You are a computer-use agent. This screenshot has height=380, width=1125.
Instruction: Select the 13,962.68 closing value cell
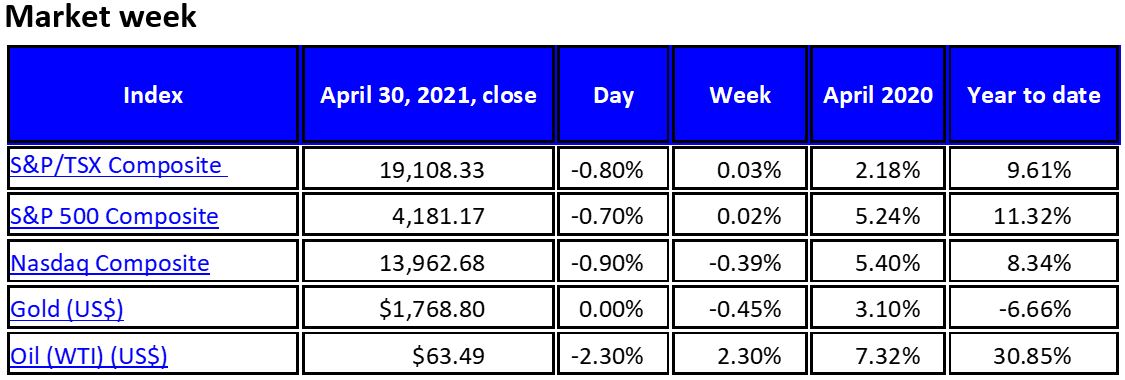point(428,262)
